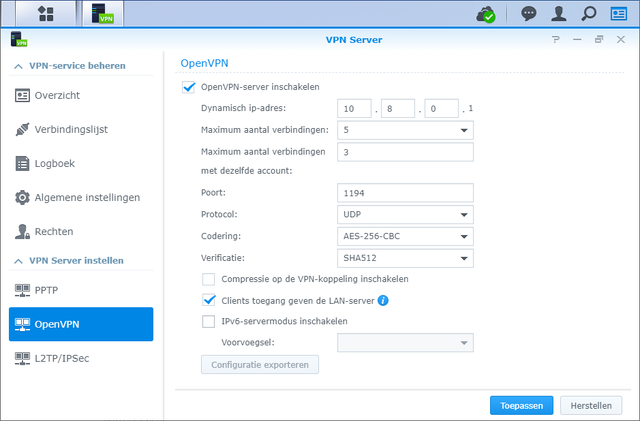Image resolution: width=640 pixels, height=421 pixels.
Task: Enable IPv6-servermodus inschakelen checkbox
Action: (x=209, y=321)
